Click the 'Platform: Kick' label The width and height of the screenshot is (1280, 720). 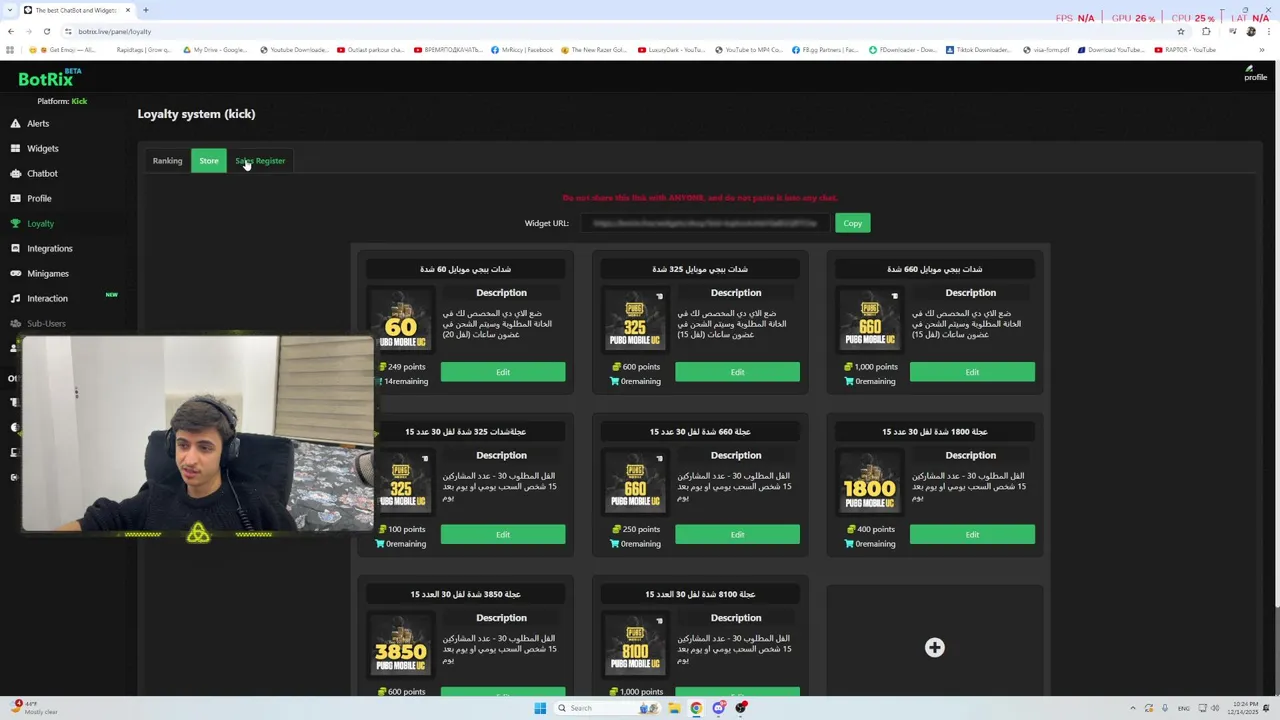pos(62,101)
